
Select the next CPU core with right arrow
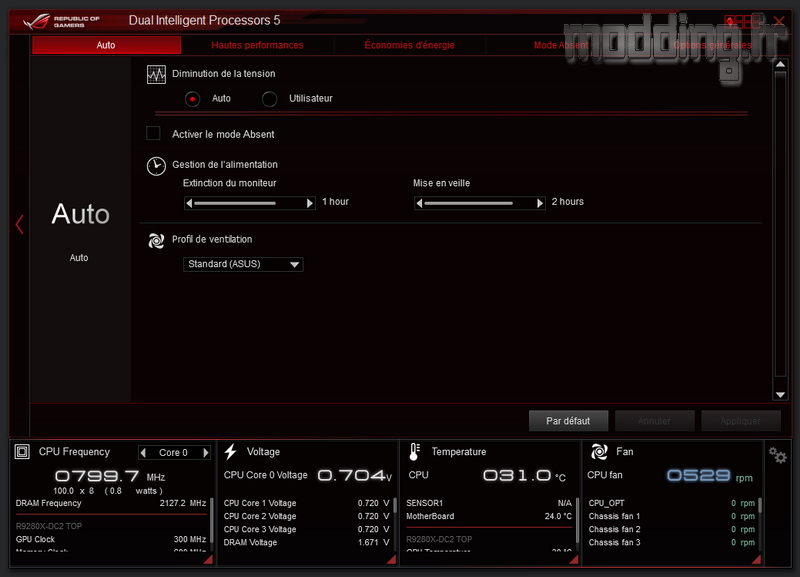(206, 453)
